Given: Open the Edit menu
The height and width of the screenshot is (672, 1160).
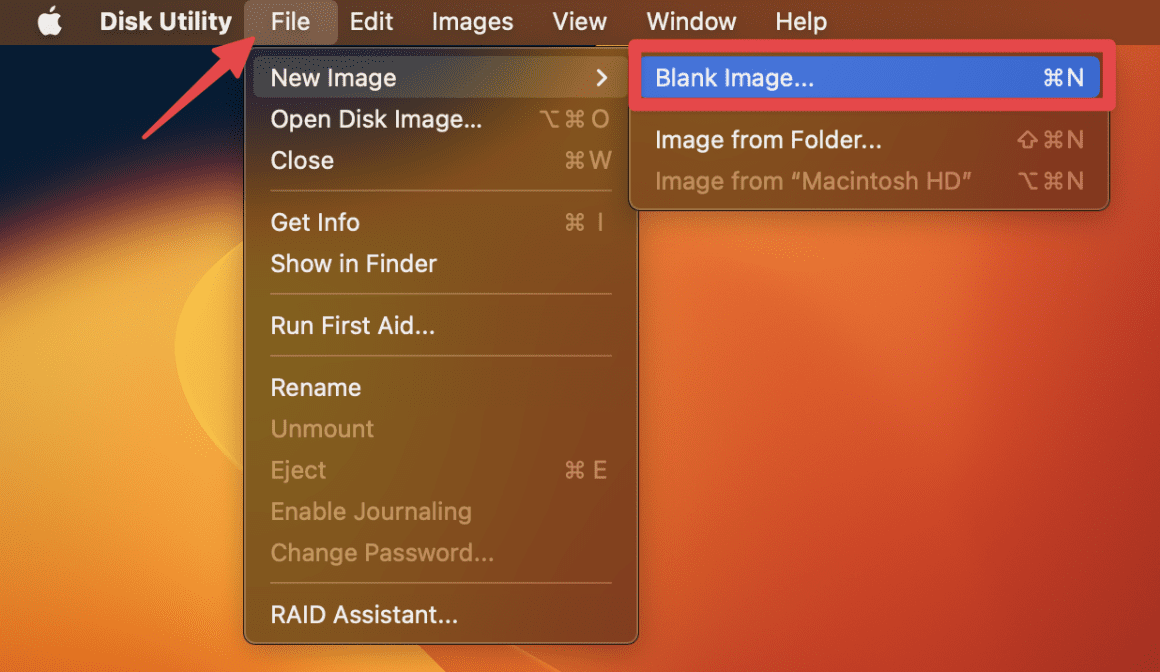Looking at the screenshot, I should pos(371,21).
